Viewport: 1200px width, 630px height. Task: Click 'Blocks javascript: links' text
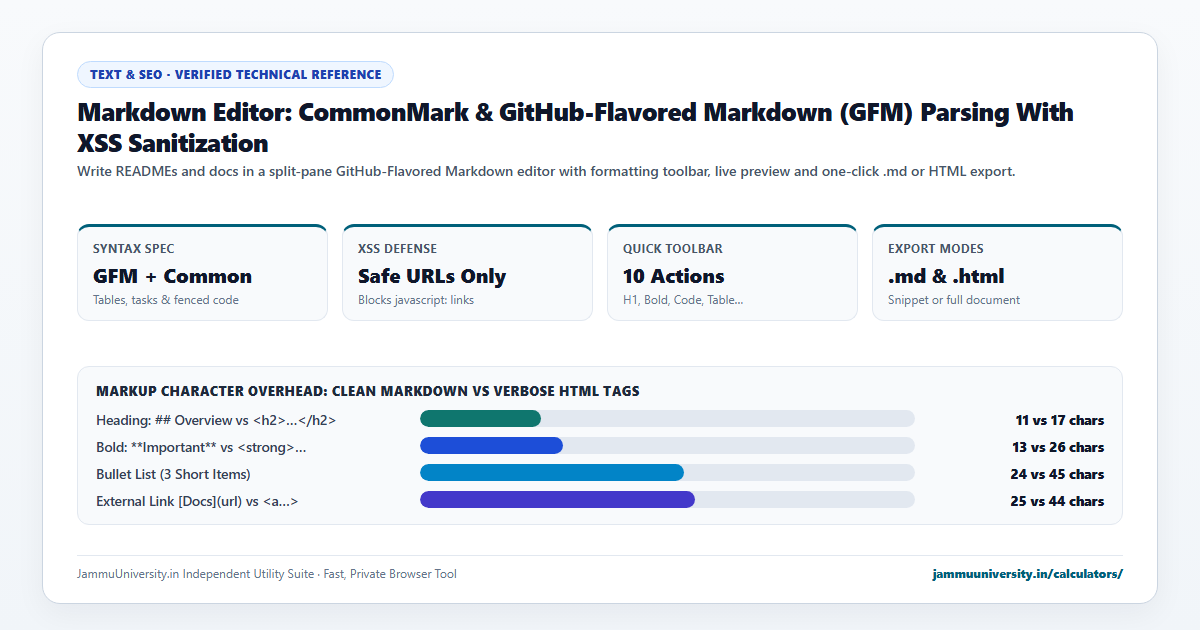click(418, 300)
